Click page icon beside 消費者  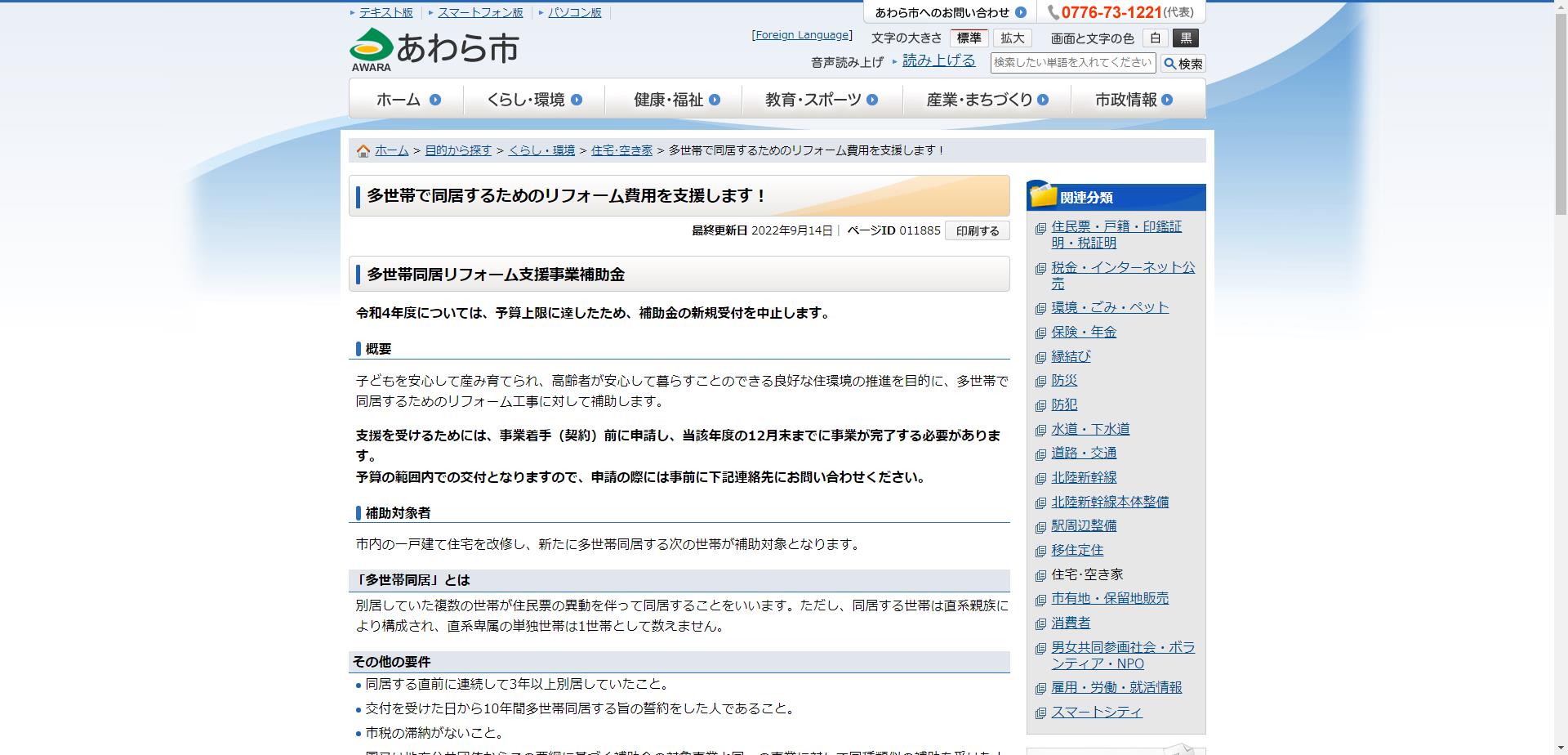pyautogui.click(x=1040, y=624)
